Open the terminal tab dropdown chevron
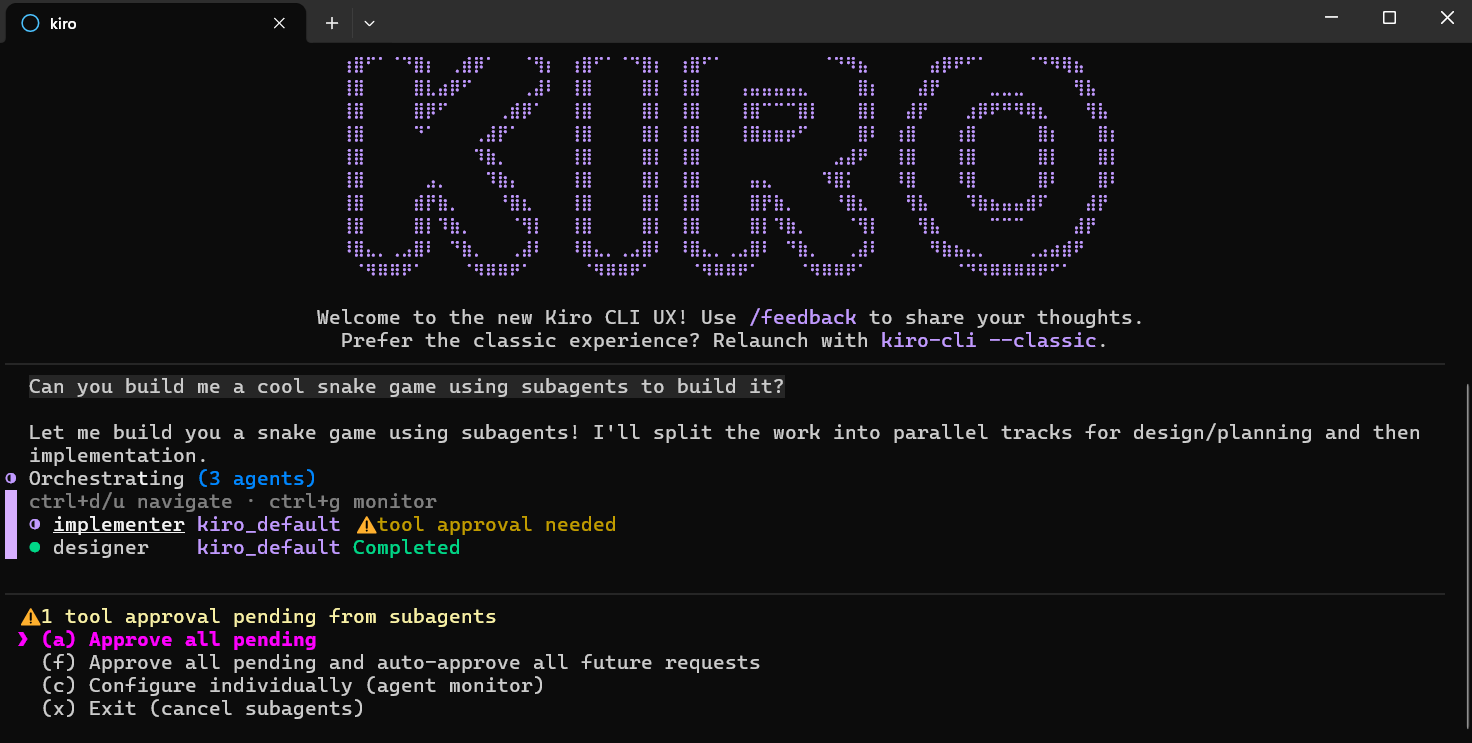Screen dimensions: 1472x743 pyautogui.click(x=369, y=22)
